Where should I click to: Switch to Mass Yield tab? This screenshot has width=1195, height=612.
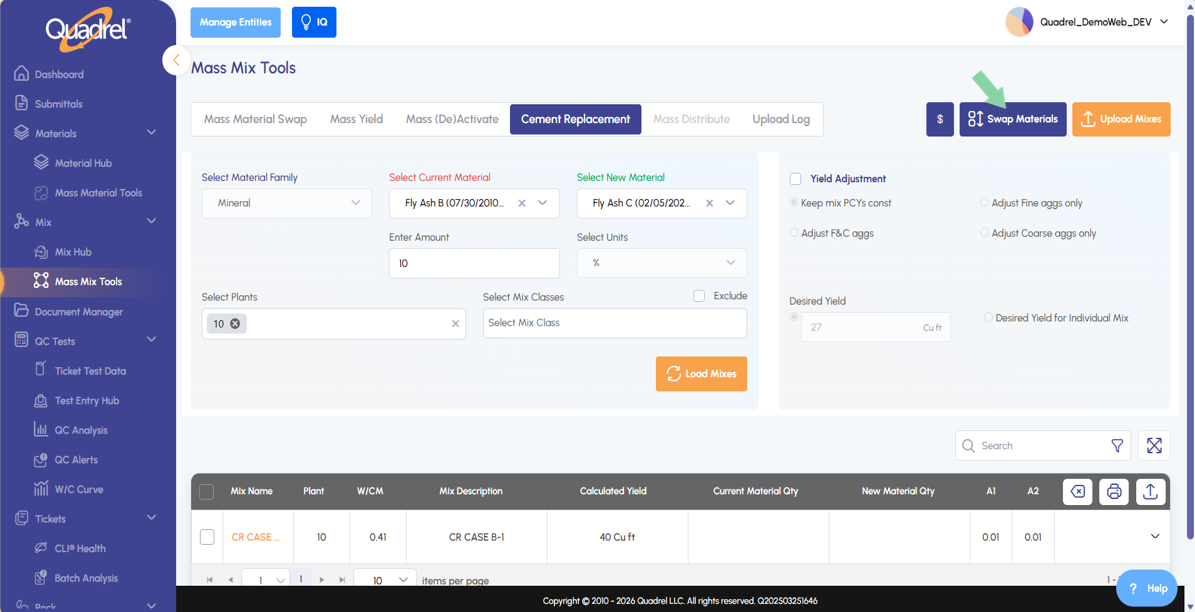click(357, 119)
